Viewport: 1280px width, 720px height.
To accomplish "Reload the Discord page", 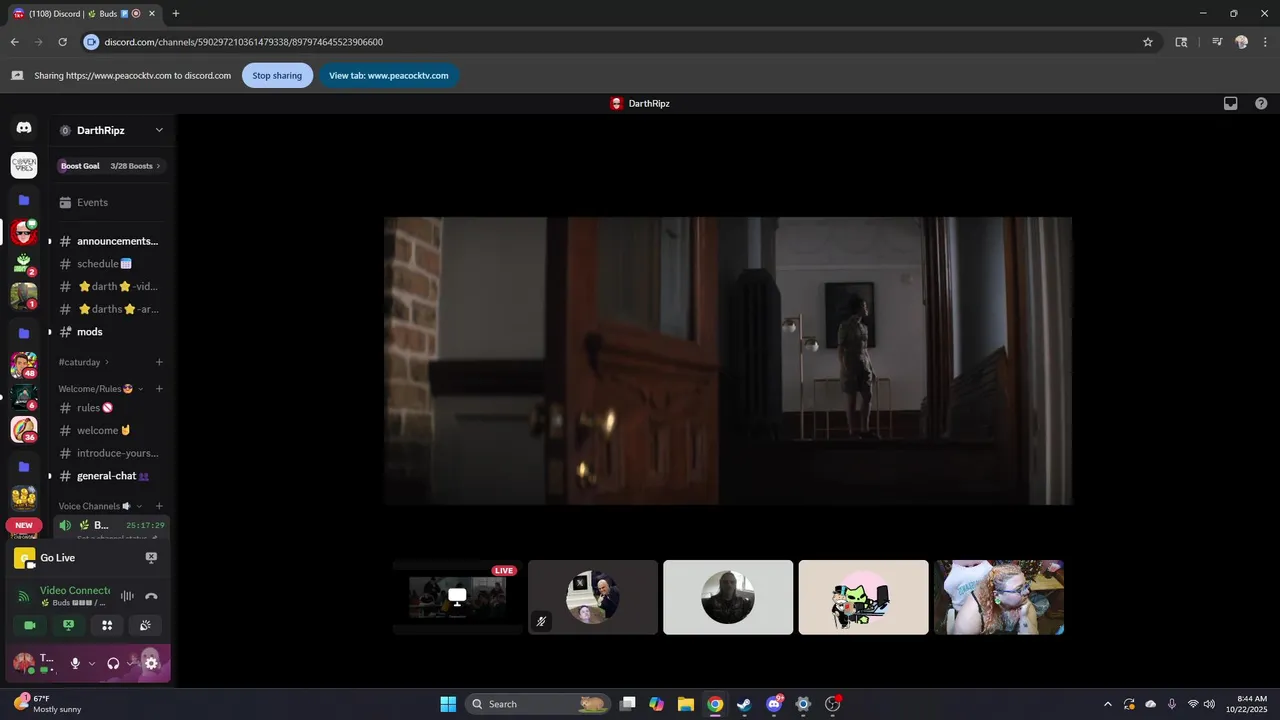I will pyautogui.click(x=62, y=42).
